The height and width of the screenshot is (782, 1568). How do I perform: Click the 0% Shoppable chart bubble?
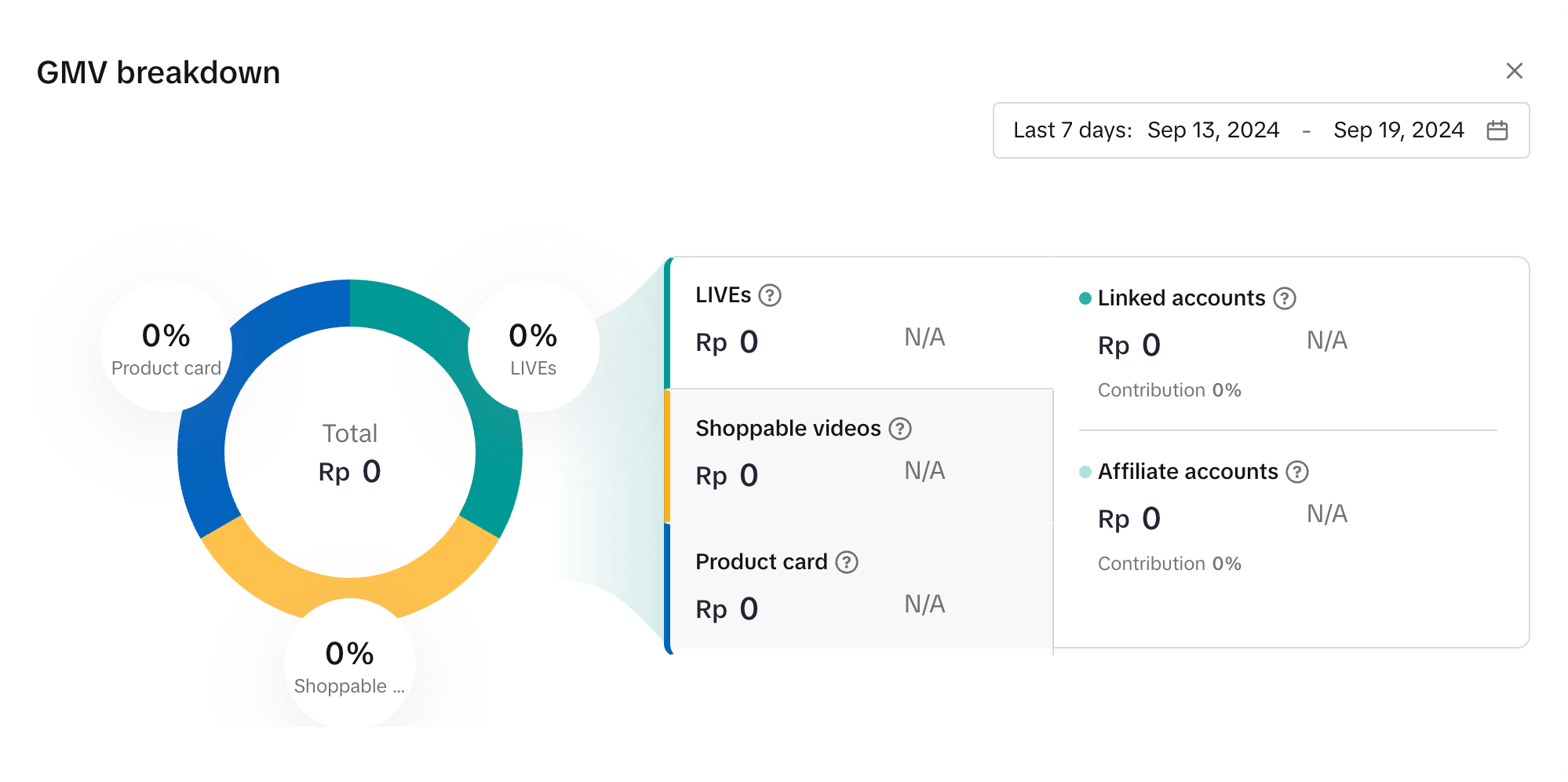(x=349, y=665)
